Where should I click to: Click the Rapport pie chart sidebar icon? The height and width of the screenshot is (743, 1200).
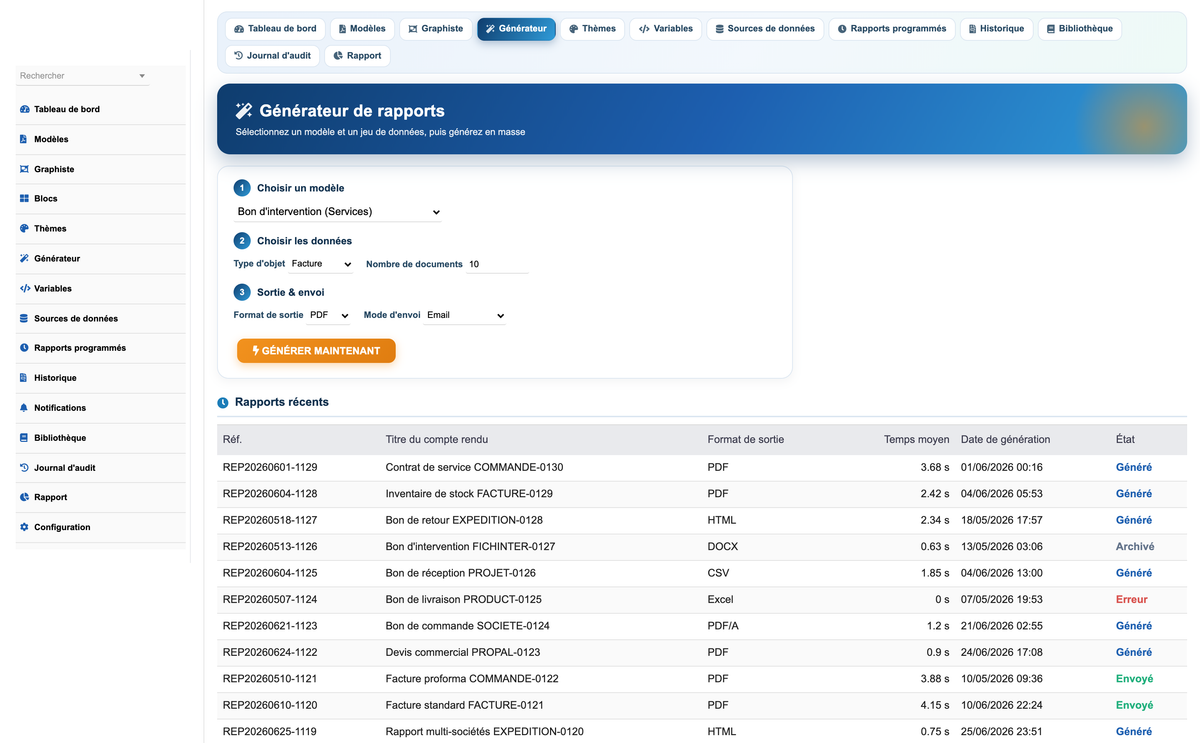click(25, 497)
